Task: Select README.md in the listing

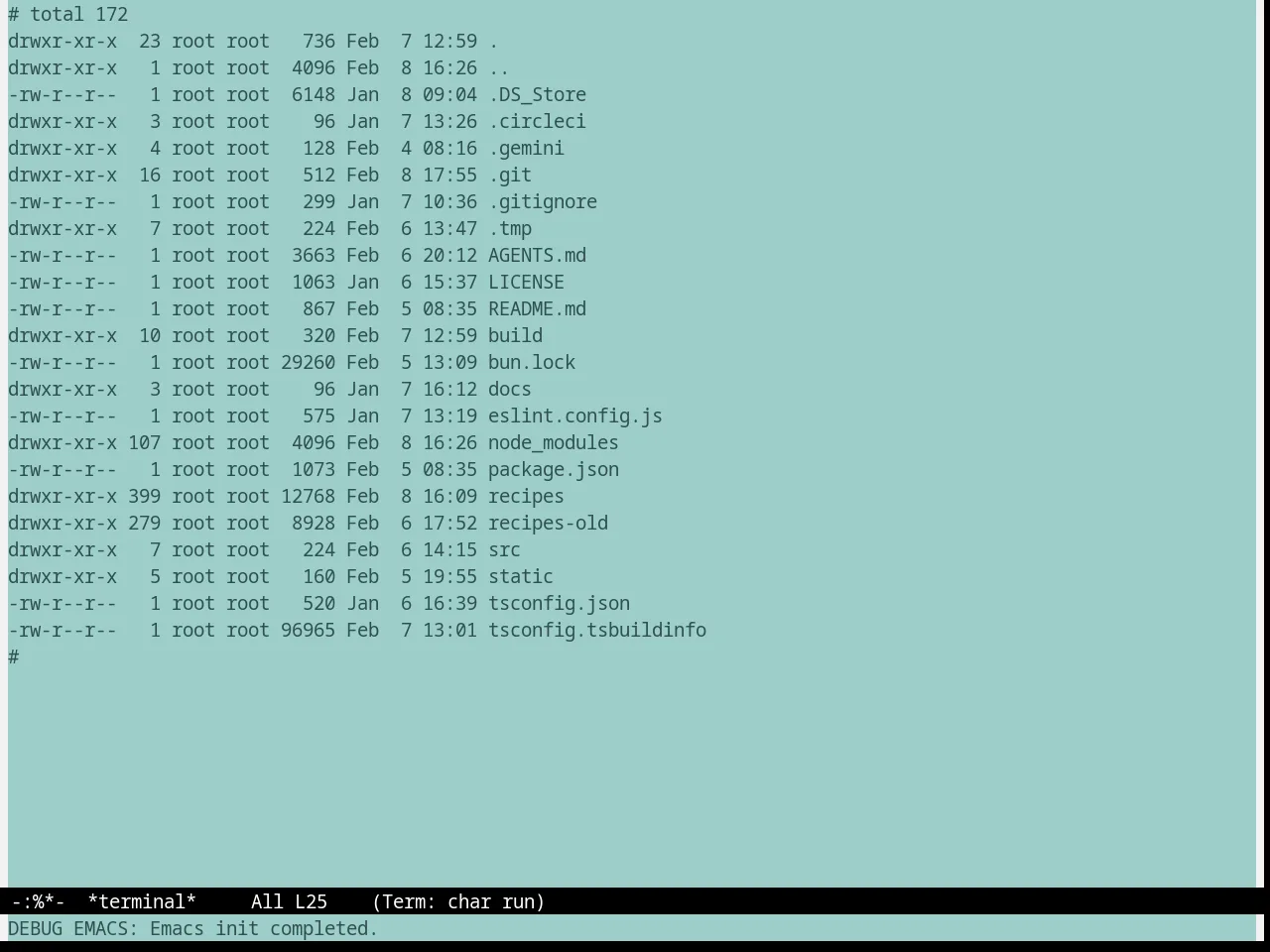Action: [537, 308]
